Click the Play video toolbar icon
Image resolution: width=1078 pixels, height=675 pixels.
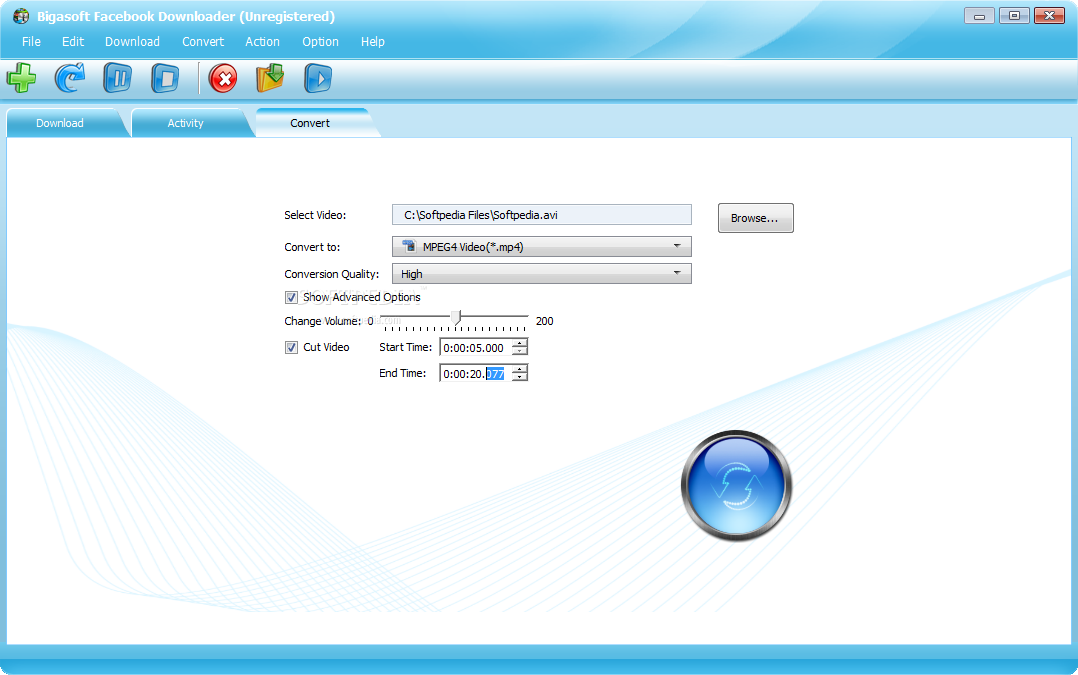[318, 78]
